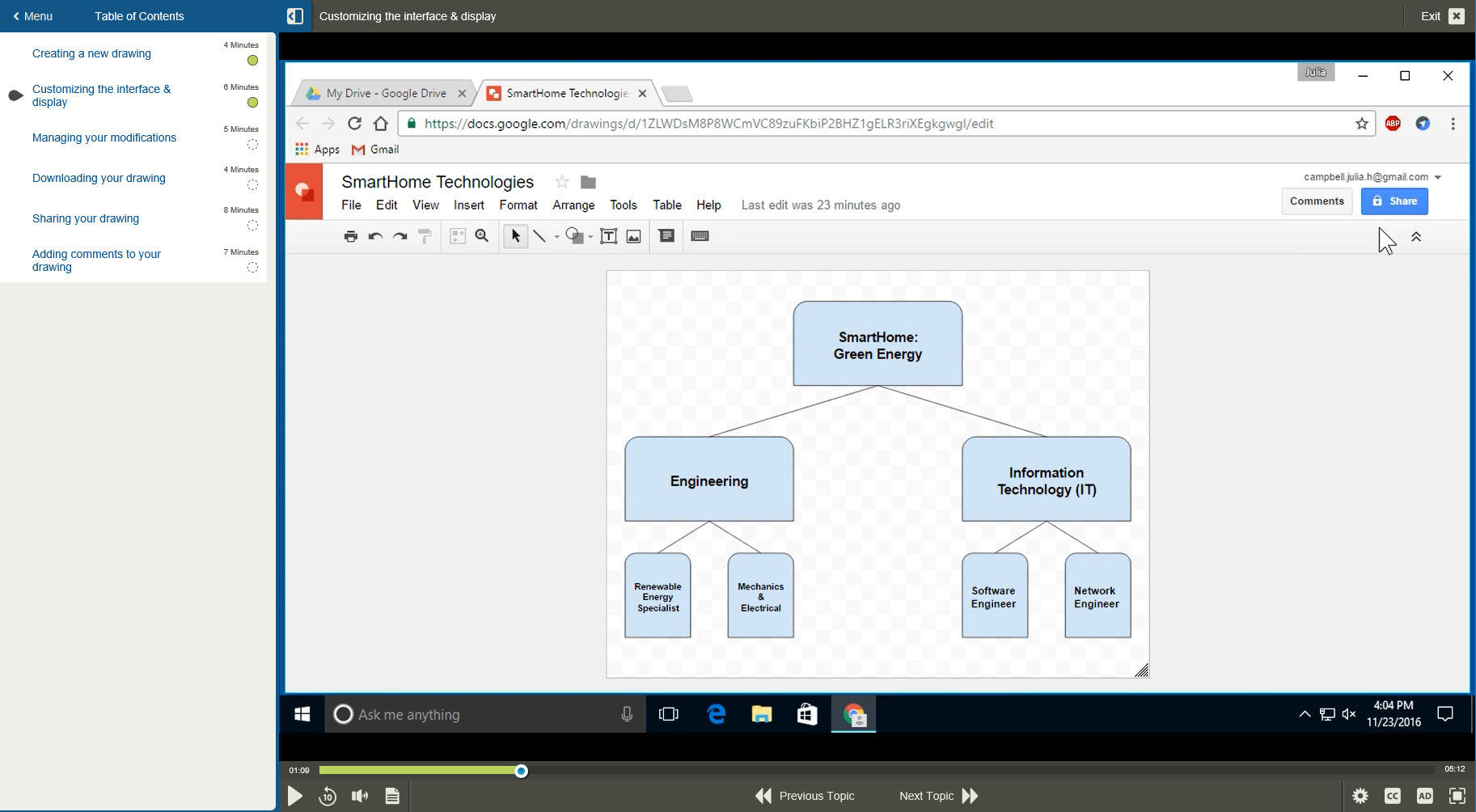The height and width of the screenshot is (812, 1476).
Task: Click the undo arrow in the toolbar
Action: (375, 236)
